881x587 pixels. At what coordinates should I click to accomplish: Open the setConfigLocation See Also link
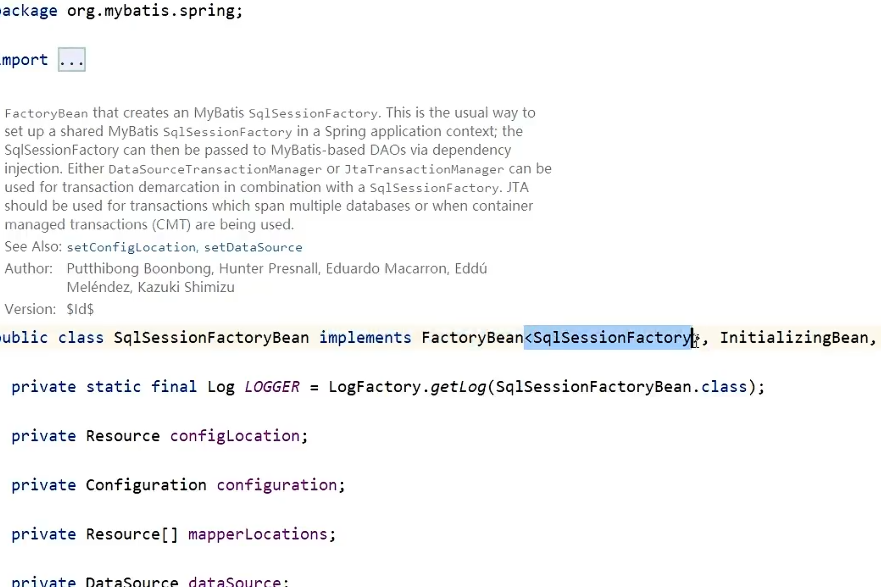(x=131, y=247)
